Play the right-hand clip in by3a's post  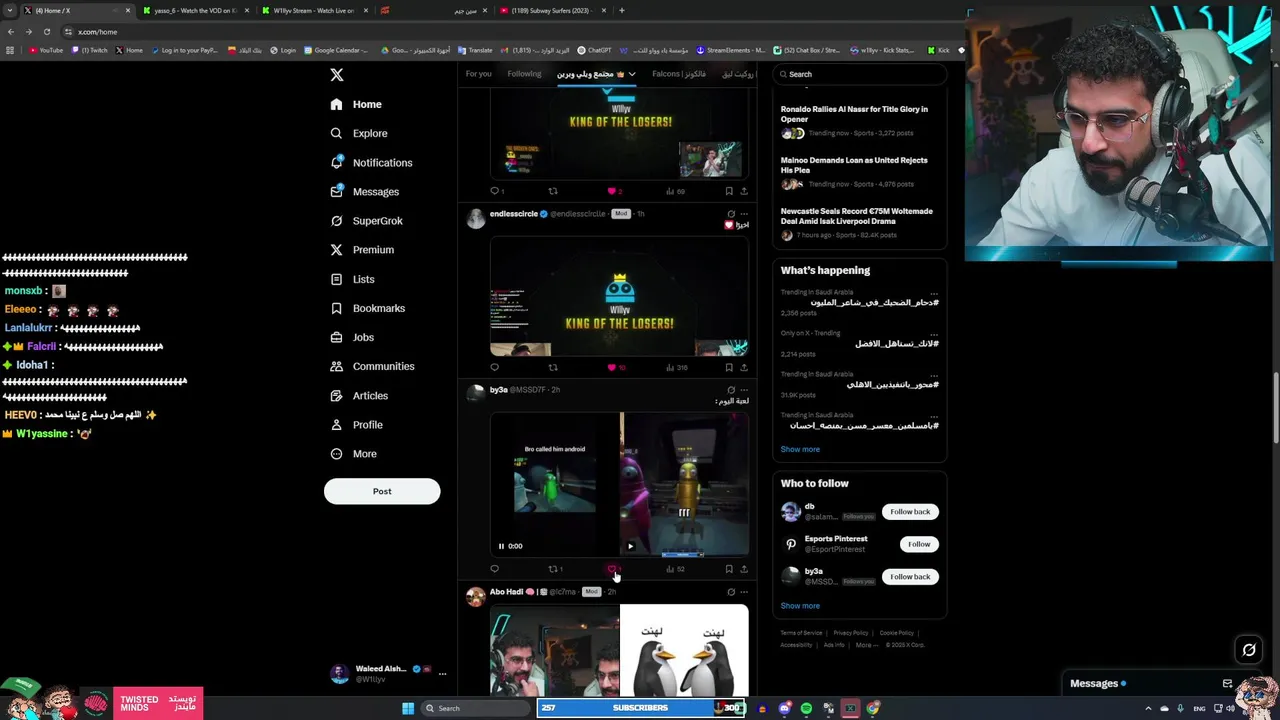[630, 546]
